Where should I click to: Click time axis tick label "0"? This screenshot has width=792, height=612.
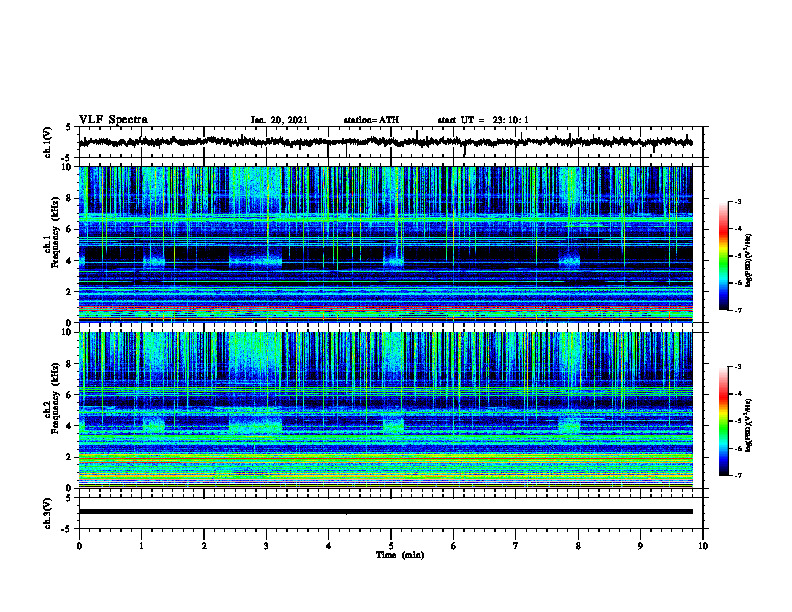click(79, 546)
